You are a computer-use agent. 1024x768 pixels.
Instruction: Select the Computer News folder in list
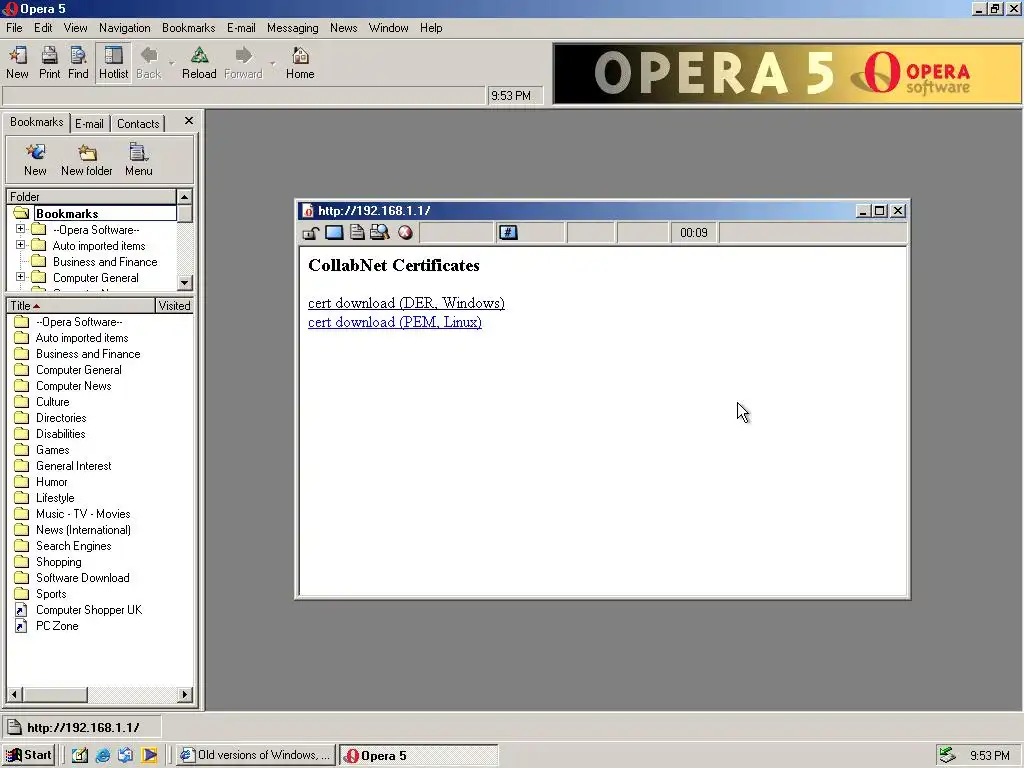(x=73, y=386)
